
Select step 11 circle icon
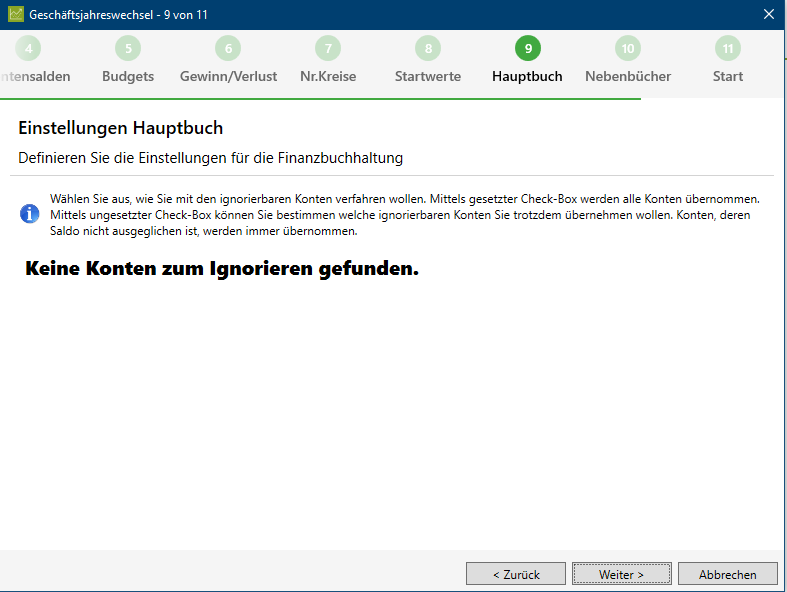click(728, 48)
